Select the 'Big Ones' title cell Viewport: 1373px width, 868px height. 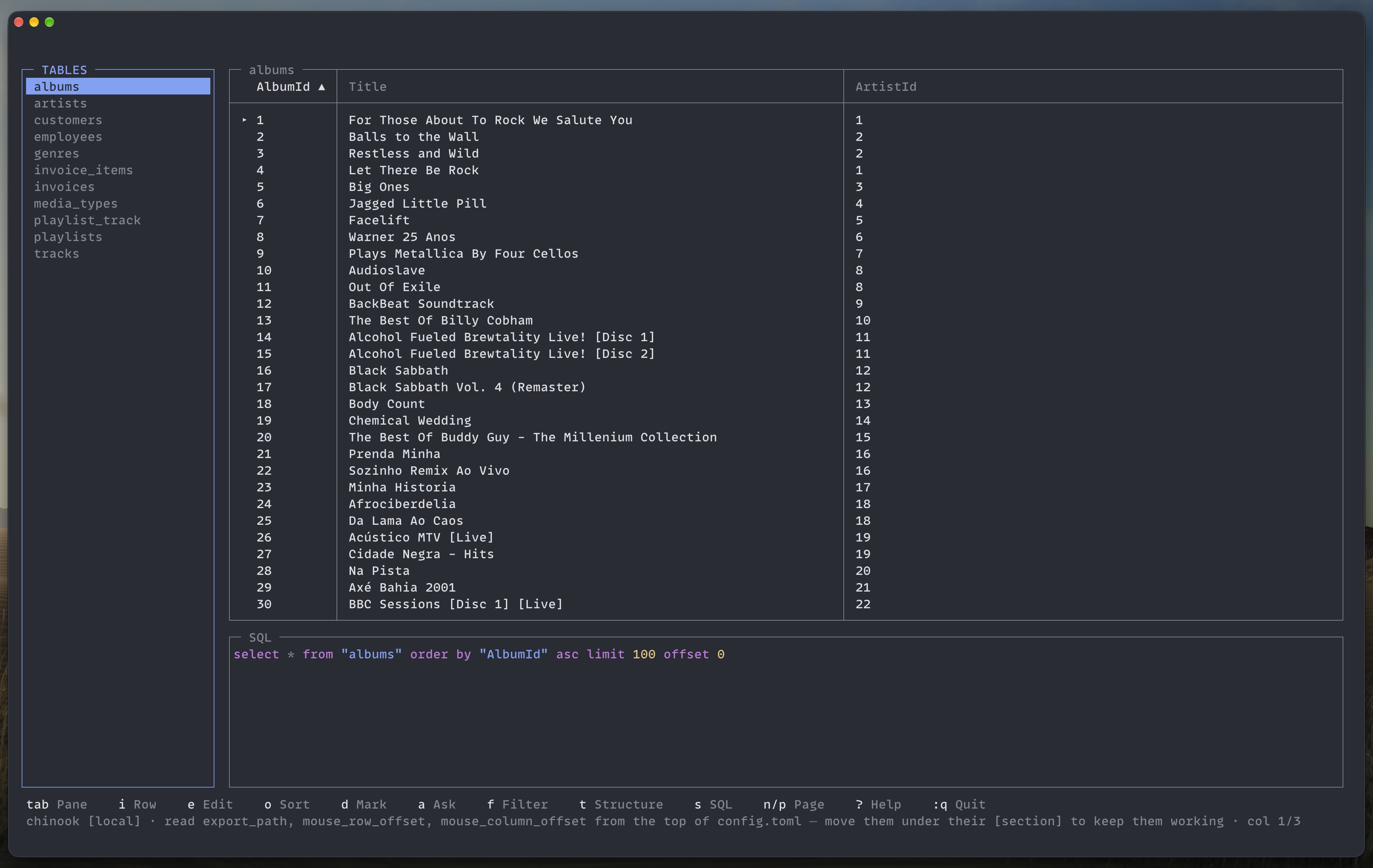[x=379, y=187]
